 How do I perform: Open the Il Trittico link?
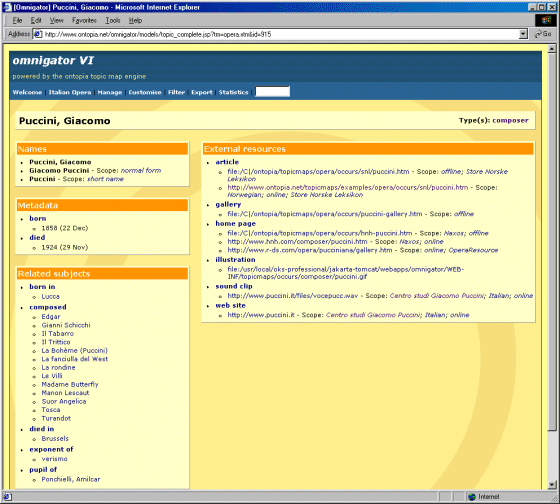coord(56,342)
